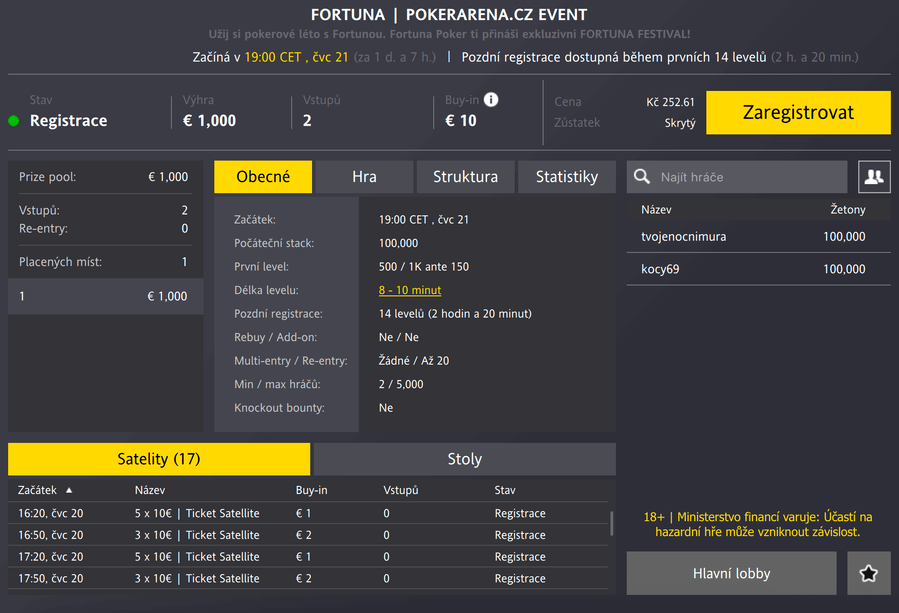Select player kocy69
The width and height of the screenshot is (899, 613).
point(759,269)
